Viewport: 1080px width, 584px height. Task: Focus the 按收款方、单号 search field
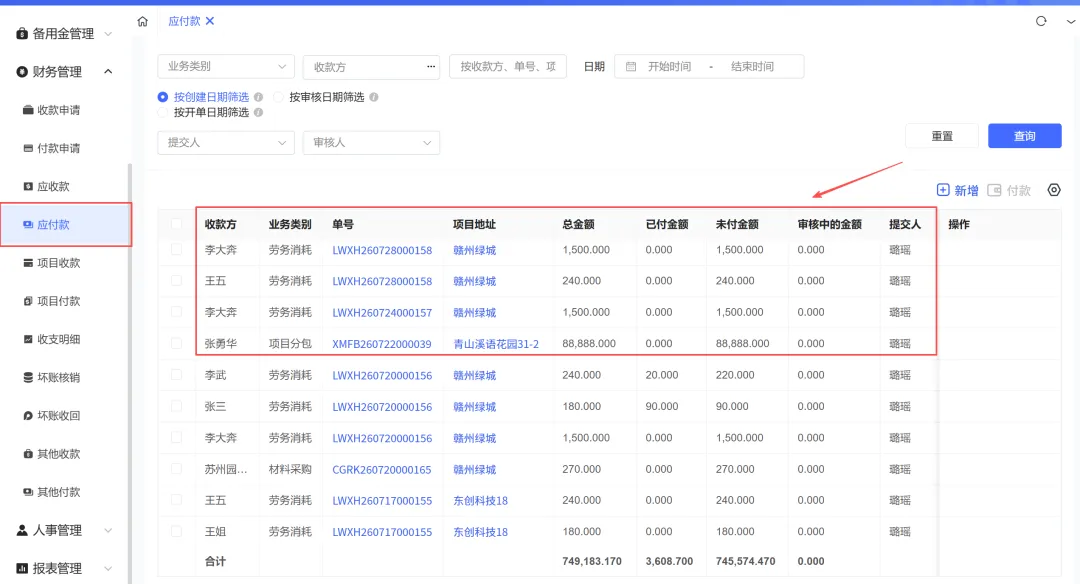tap(508, 67)
